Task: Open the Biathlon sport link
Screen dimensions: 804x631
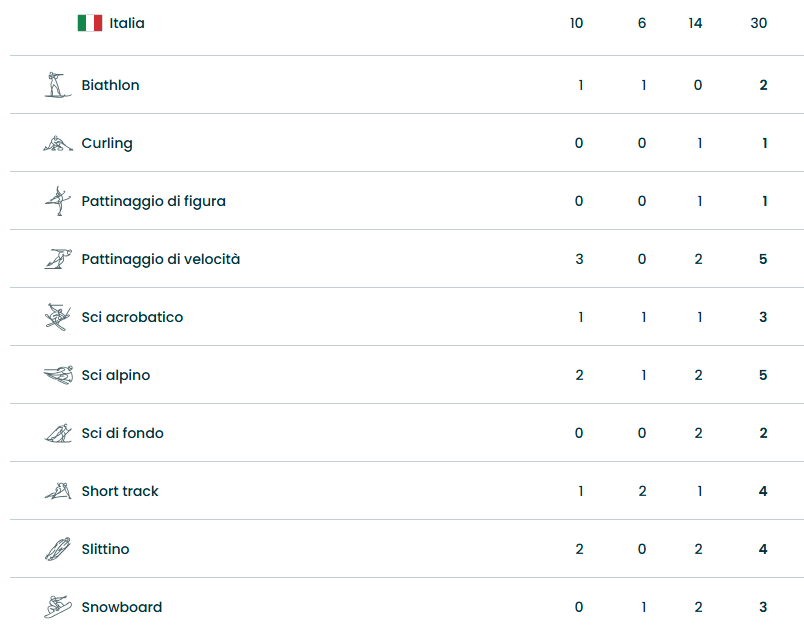Action: (x=110, y=85)
